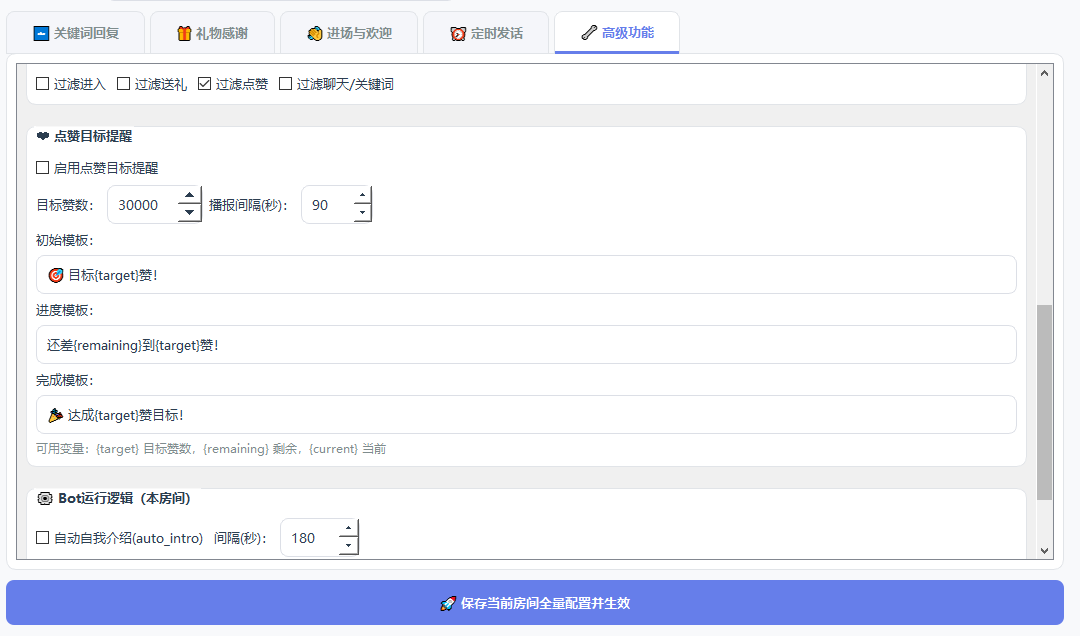This screenshot has width=1080, height=636.
Task: Toggle the 过滤聊天/关键词 checkbox
Action: point(286,84)
